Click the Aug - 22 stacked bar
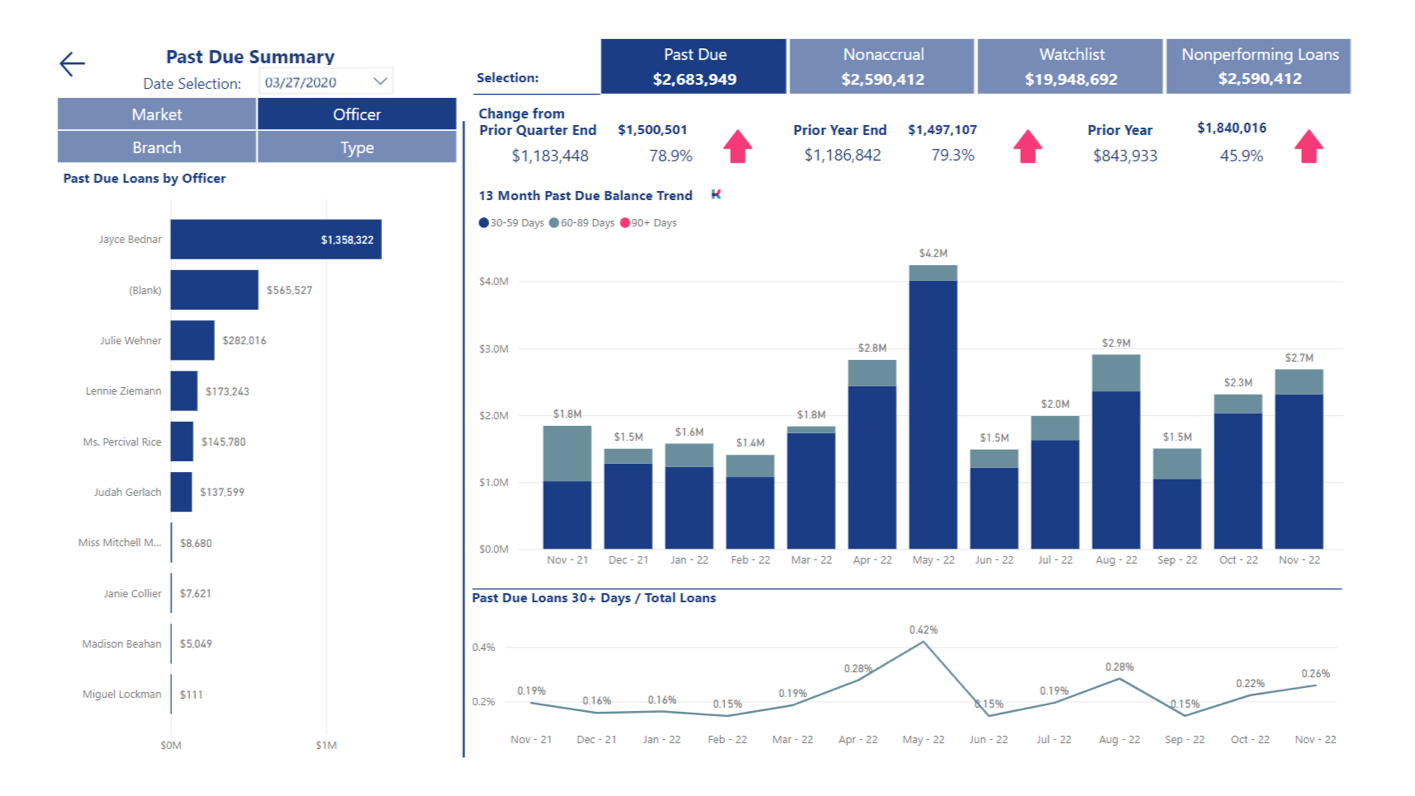 [1116, 451]
